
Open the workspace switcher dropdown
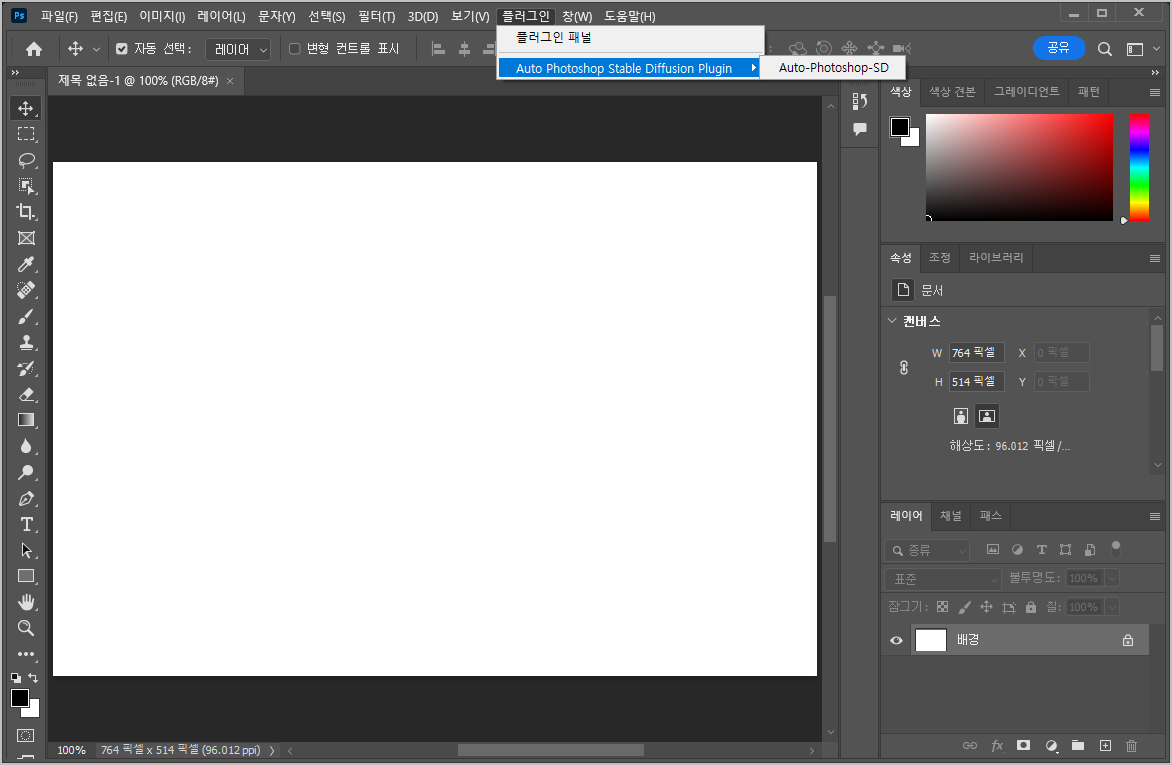click(1143, 49)
